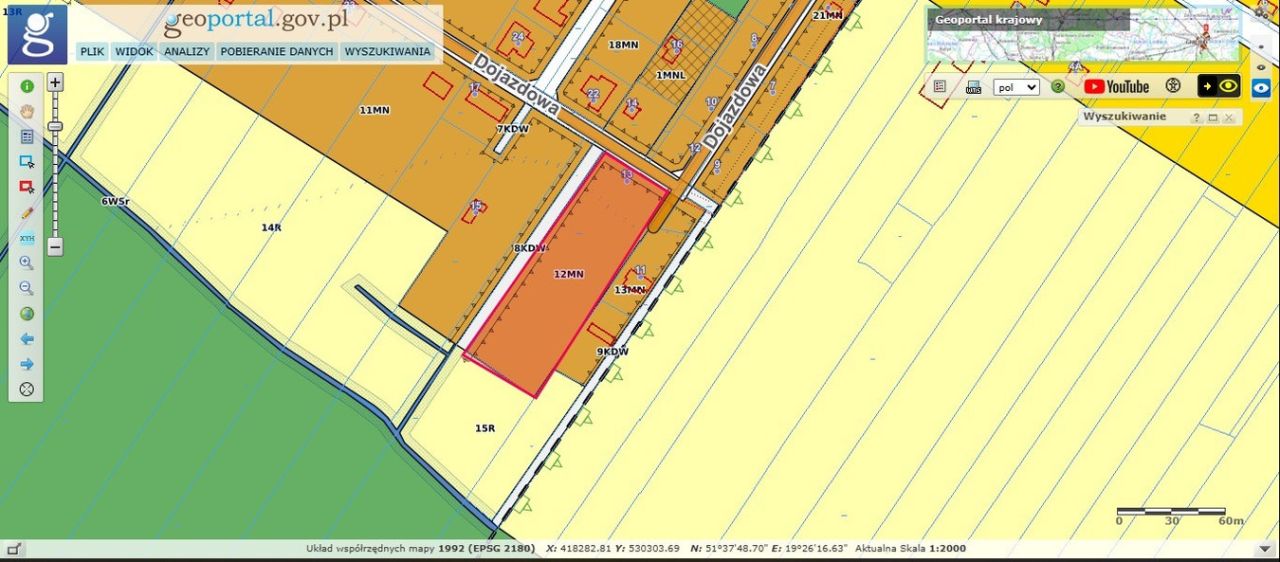Open the POBIERANIE DANYCH menu
The height and width of the screenshot is (562, 1280).
[277, 52]
